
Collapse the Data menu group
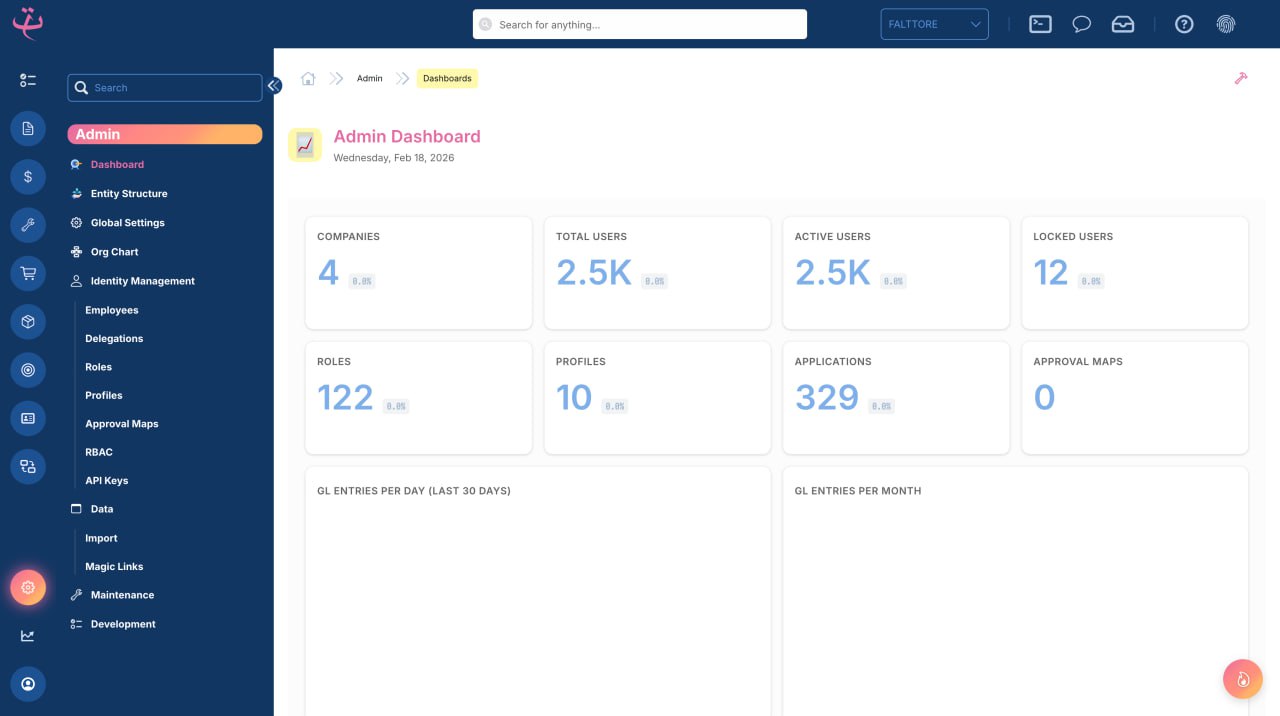click(102, 509)
